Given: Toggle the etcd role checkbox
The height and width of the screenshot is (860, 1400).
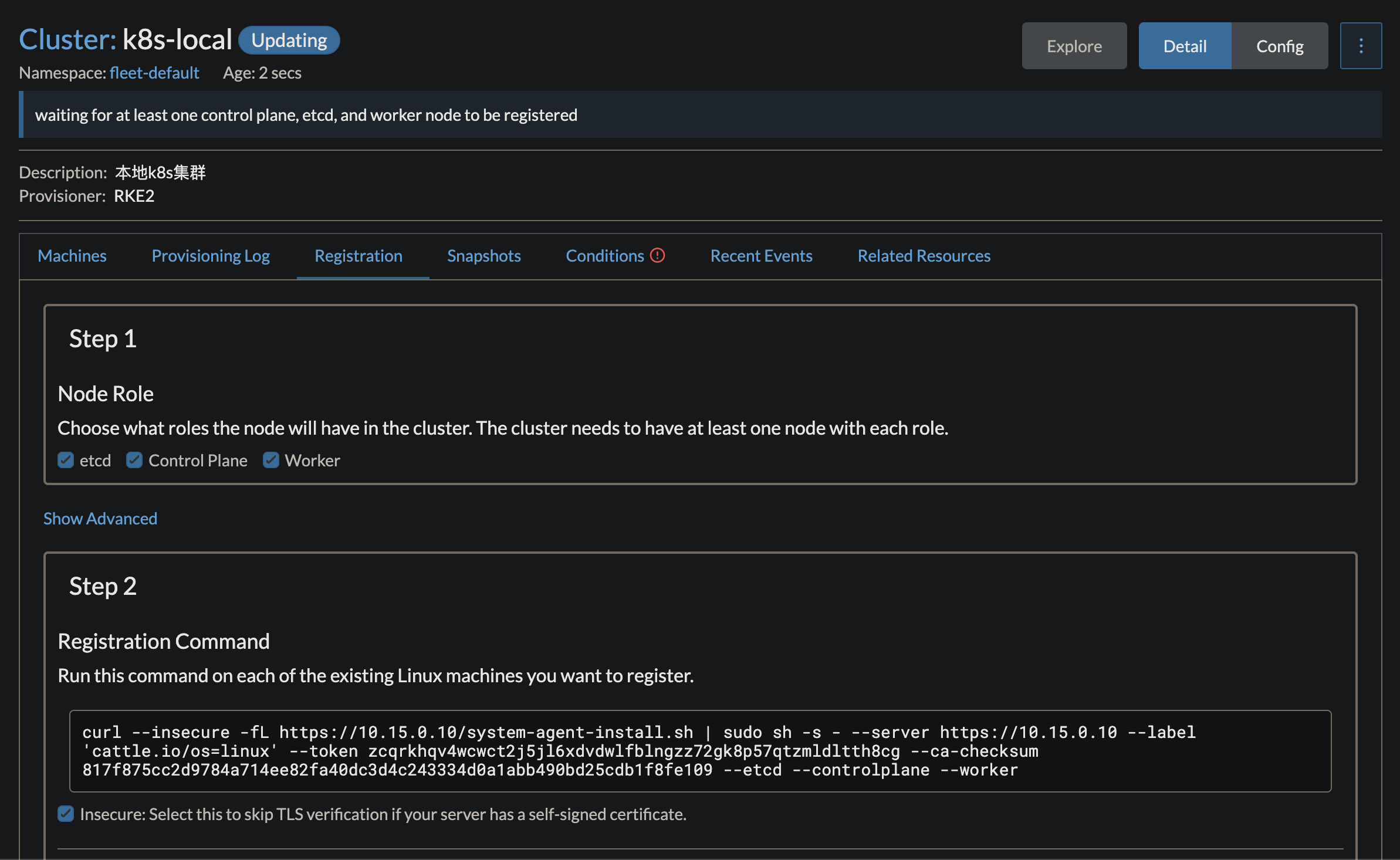Looking at the screenshot, I should pyautogui.click(x=66, y=460).
